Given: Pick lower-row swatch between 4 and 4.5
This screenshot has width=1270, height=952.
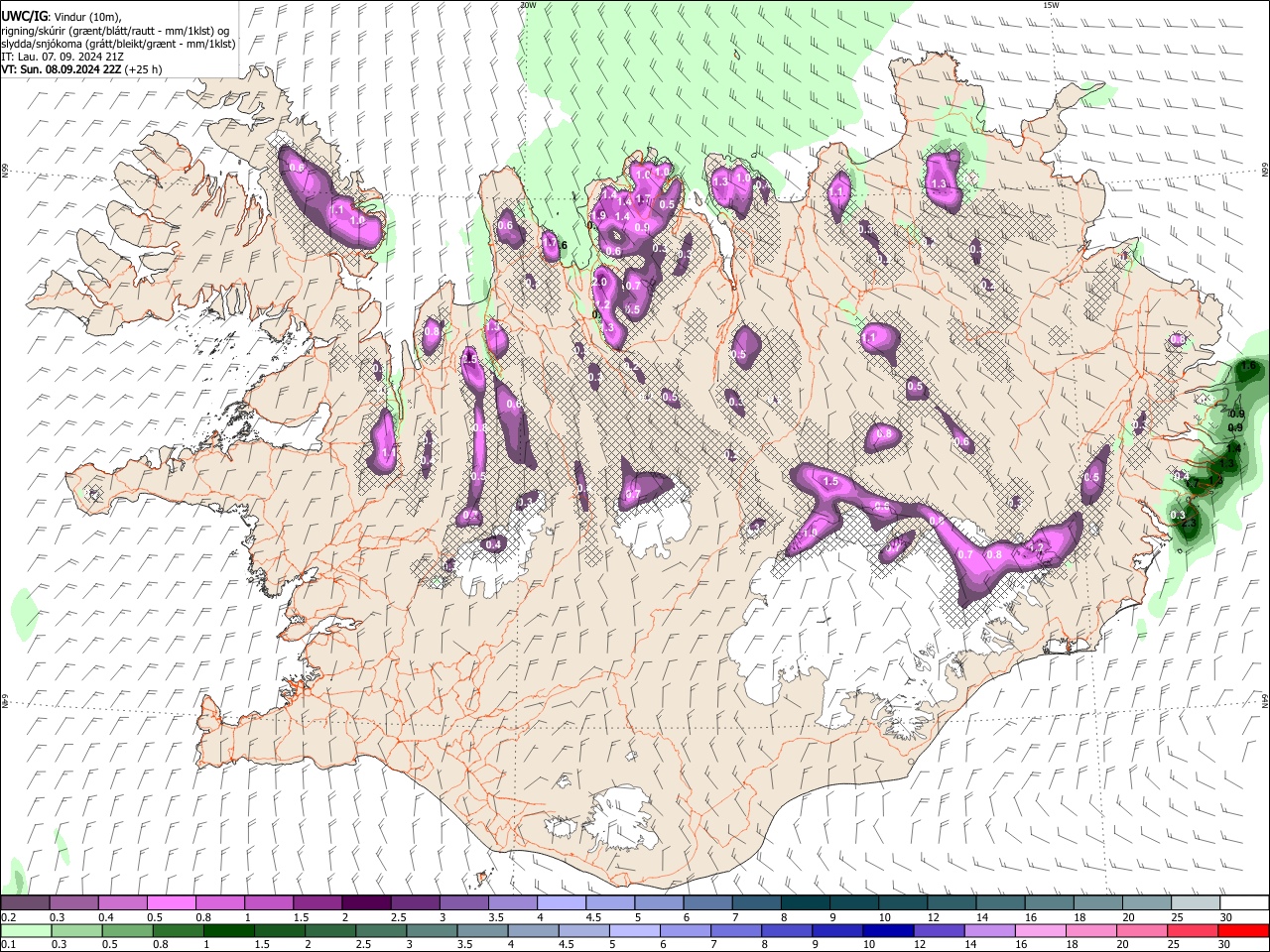Looking at the screenshot, I should [x=533, y=930].
